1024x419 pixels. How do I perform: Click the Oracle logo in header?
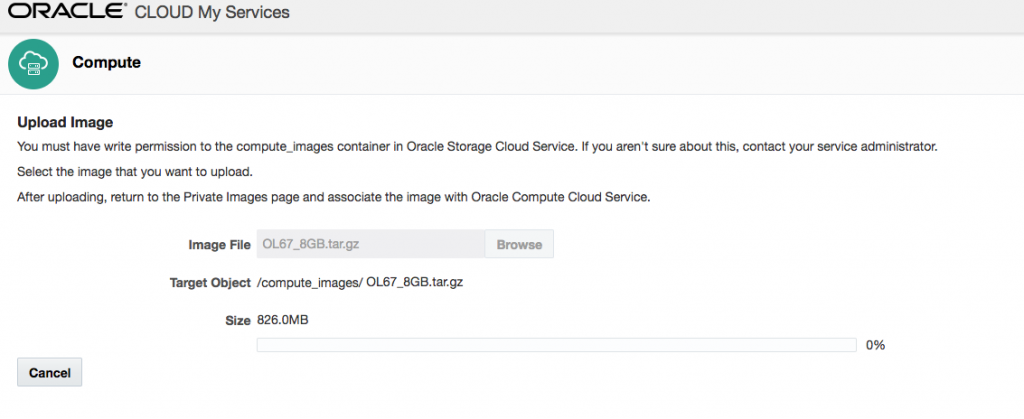[x=68, y=13]
